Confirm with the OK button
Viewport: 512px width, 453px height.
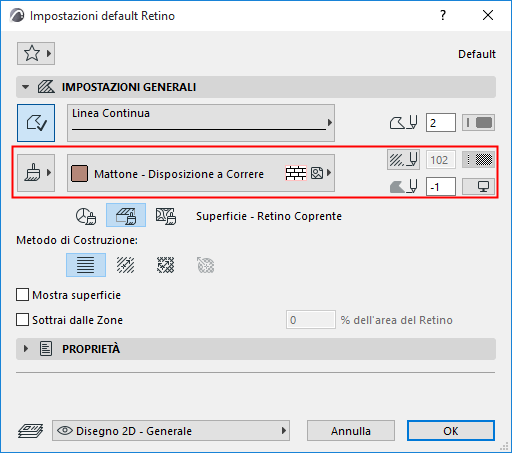451,431
